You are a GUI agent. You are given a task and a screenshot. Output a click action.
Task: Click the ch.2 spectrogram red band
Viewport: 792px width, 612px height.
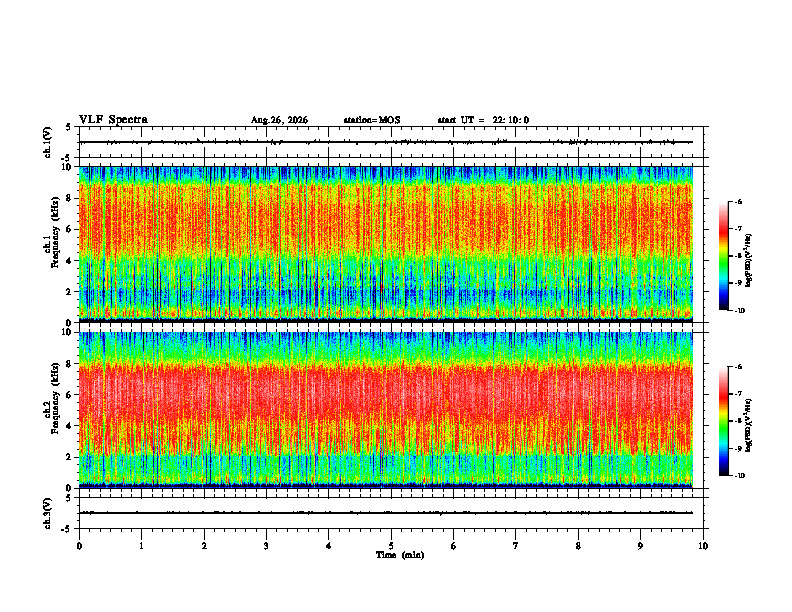coord(386,409)
